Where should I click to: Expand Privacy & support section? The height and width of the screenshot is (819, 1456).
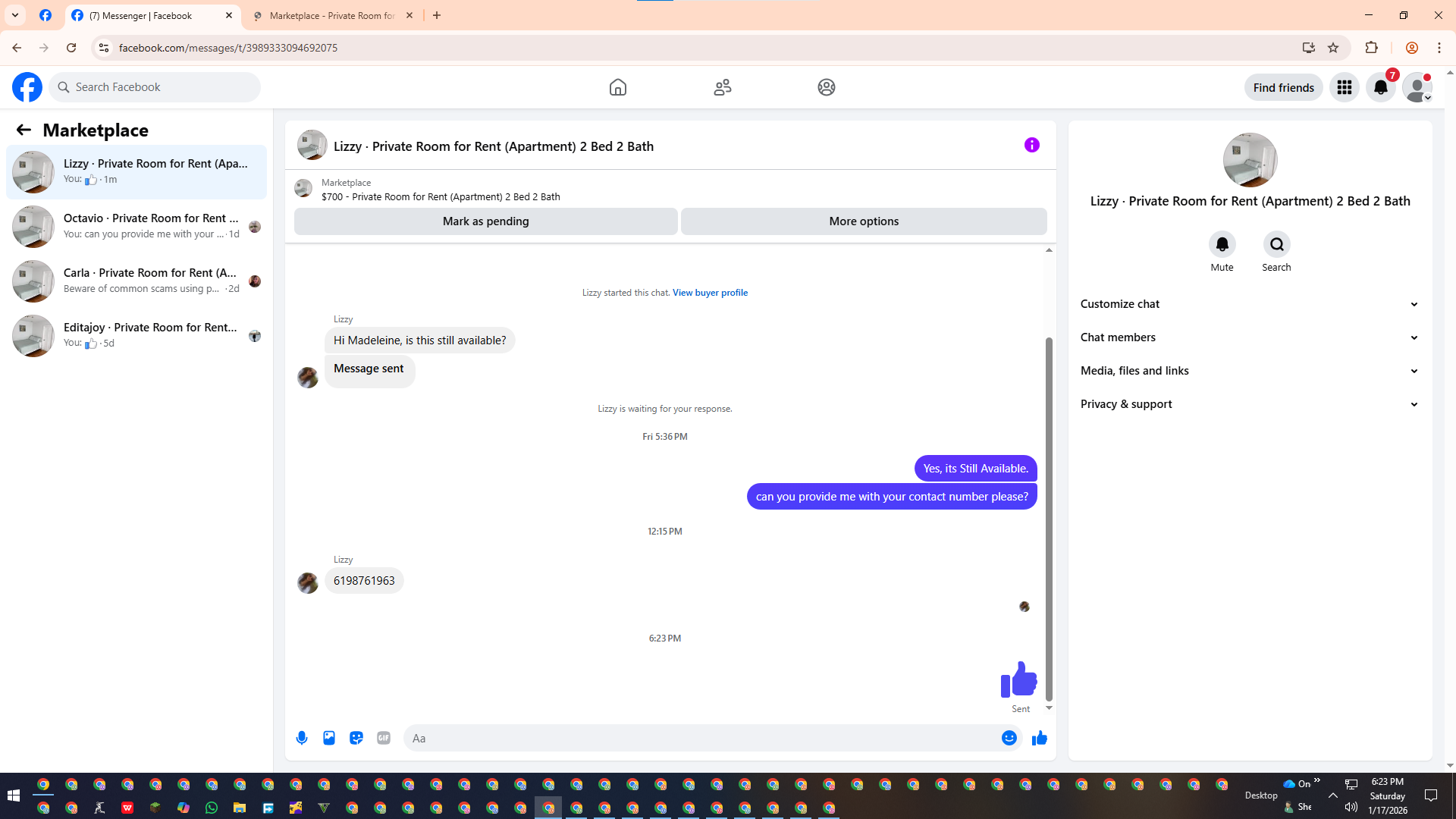coord(1249,404)
